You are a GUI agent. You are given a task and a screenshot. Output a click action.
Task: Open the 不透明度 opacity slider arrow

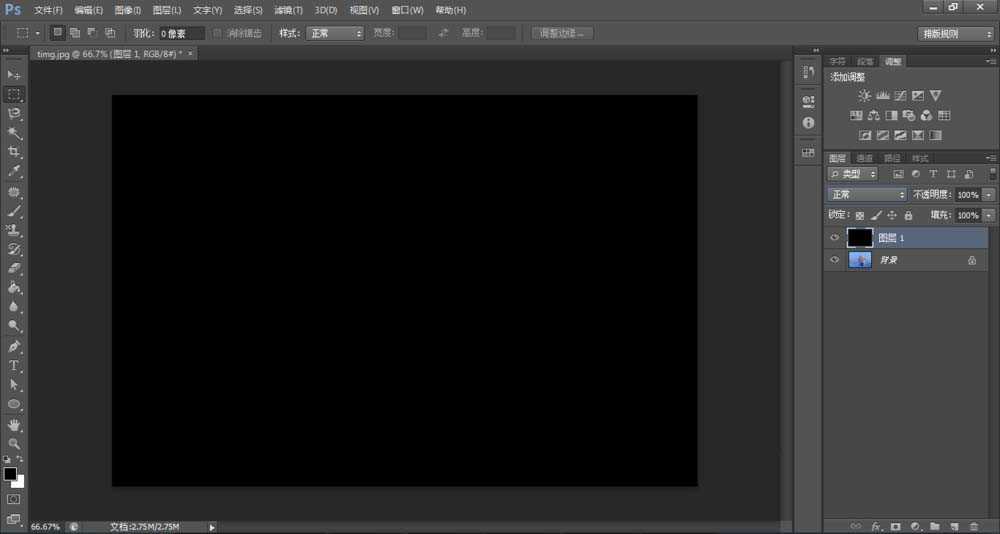tap(989, 194)
